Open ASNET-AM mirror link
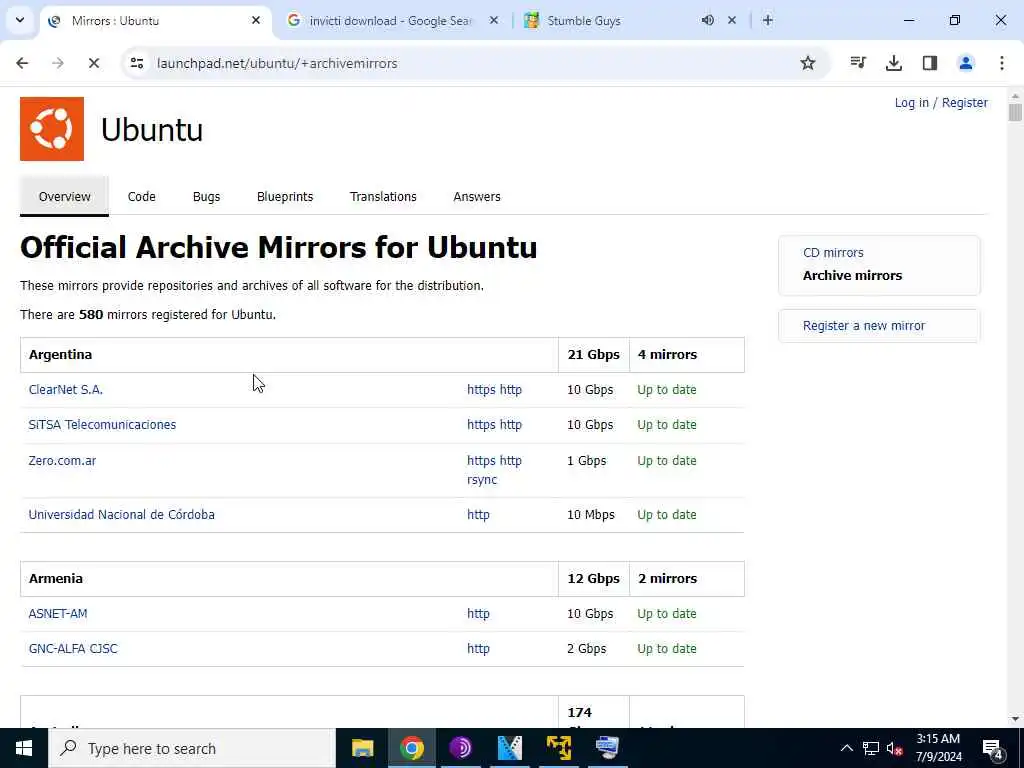Viewport: 1024px width, 768px height. pyautogui.click(x=58, y=614)
